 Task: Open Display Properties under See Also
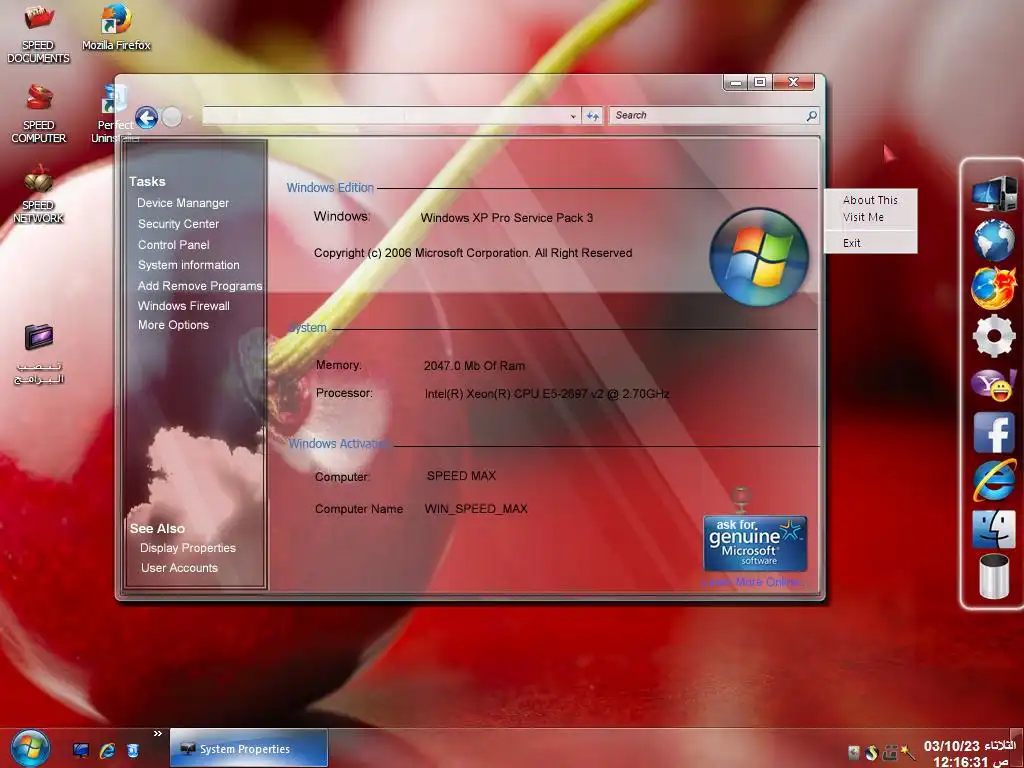(x=187, y=548)
